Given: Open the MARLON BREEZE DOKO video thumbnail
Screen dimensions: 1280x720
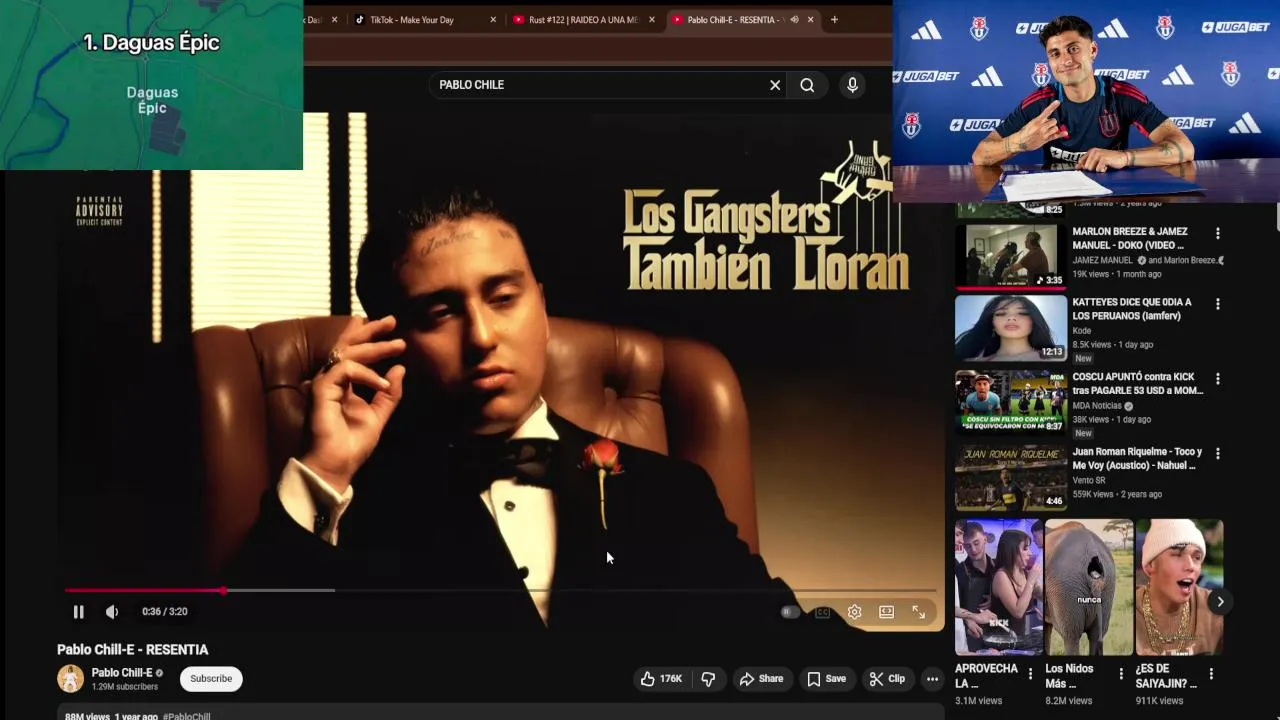Looking at the screenshot, I should pyautogui.click(x=1011, y=255).
